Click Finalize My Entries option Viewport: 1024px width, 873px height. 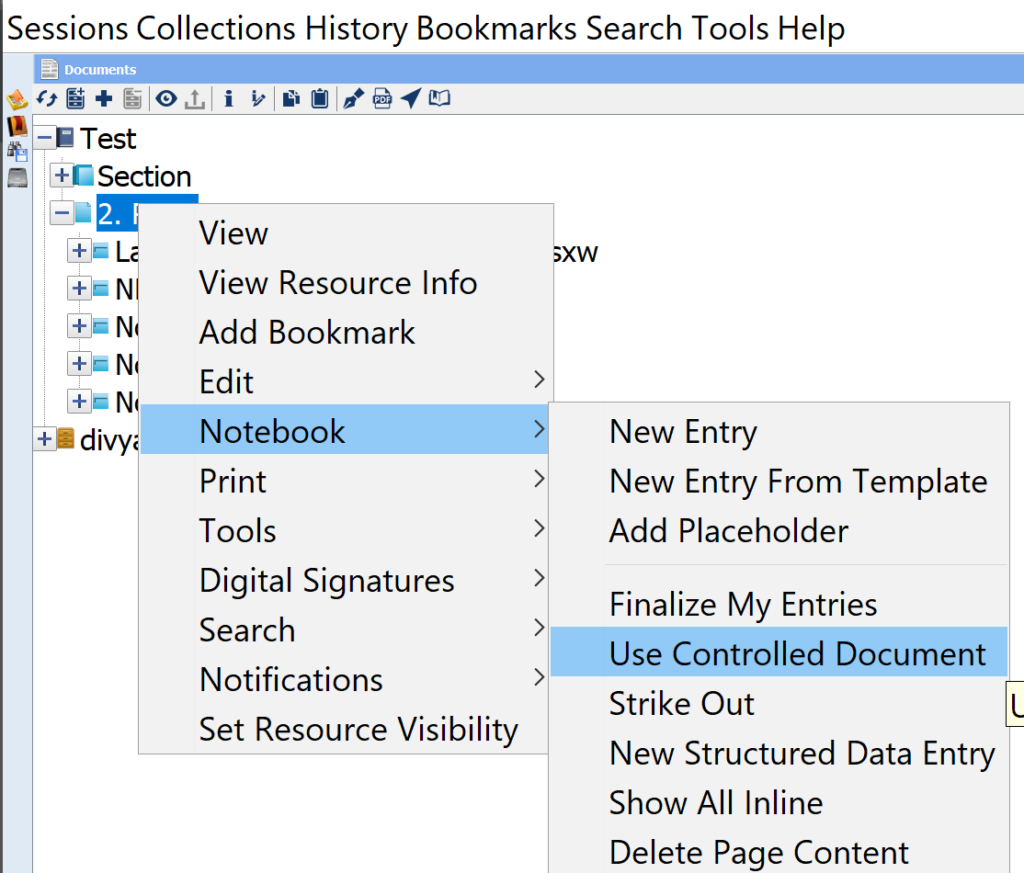coord(743,604)
